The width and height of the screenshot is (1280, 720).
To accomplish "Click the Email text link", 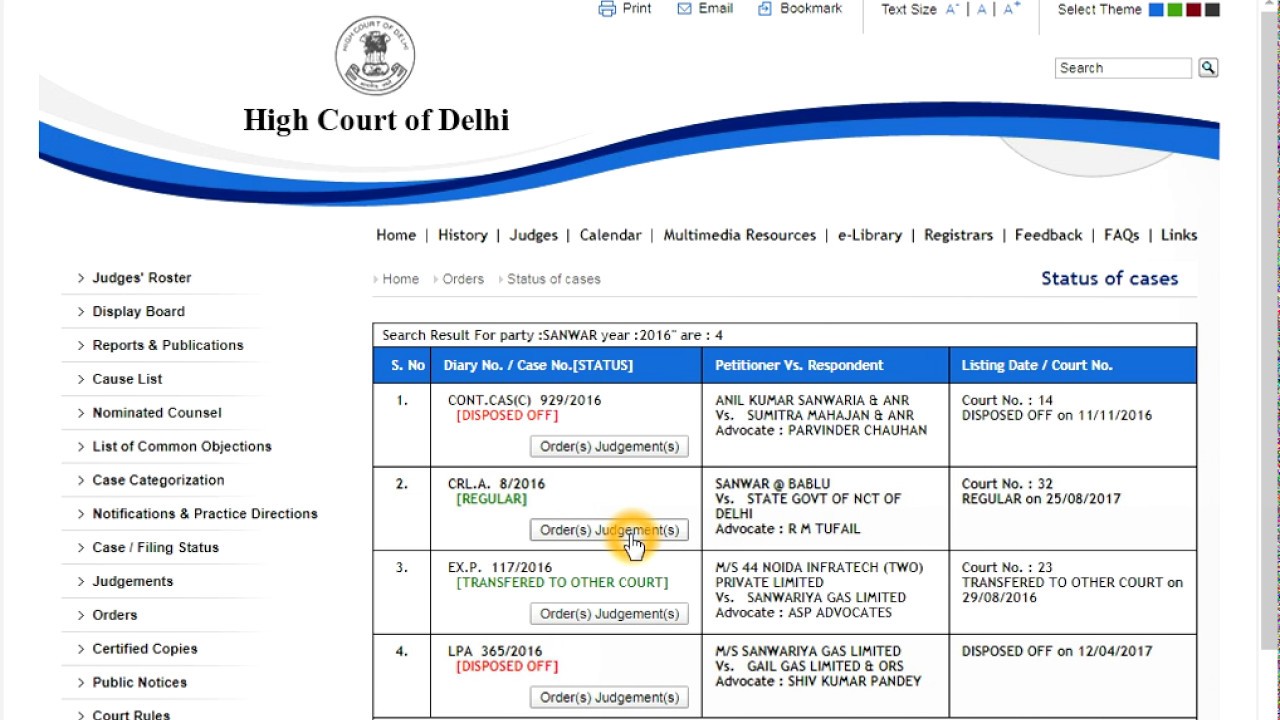I will coord(716,8).
